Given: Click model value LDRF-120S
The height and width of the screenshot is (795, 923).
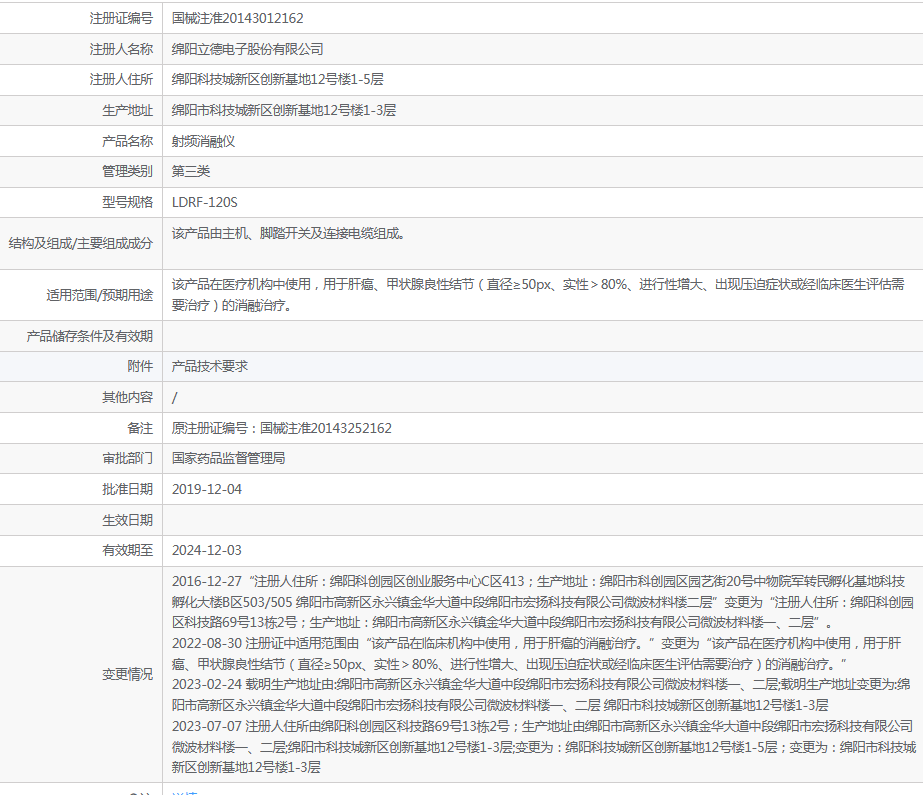Looking at the screenshot, I should (204, 202).
